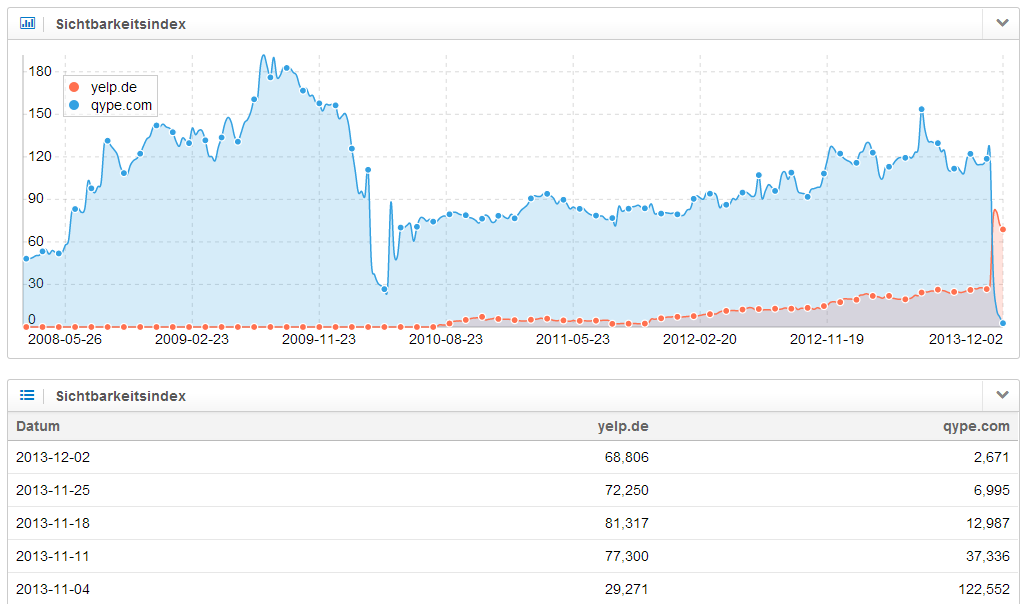Viewport: 1024px width, 604px height.
Task: Sort table by yelp.de column header
Action: coord(623,426)
